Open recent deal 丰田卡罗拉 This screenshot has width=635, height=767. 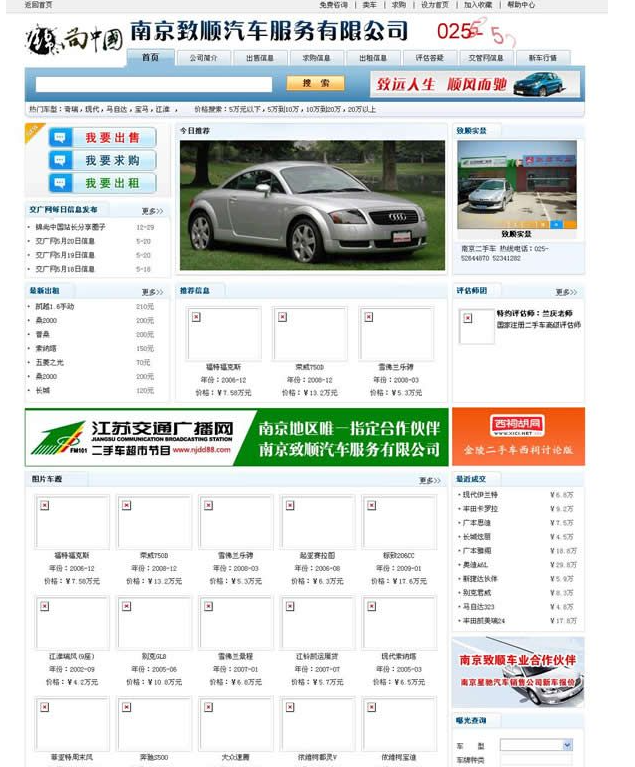480,509
